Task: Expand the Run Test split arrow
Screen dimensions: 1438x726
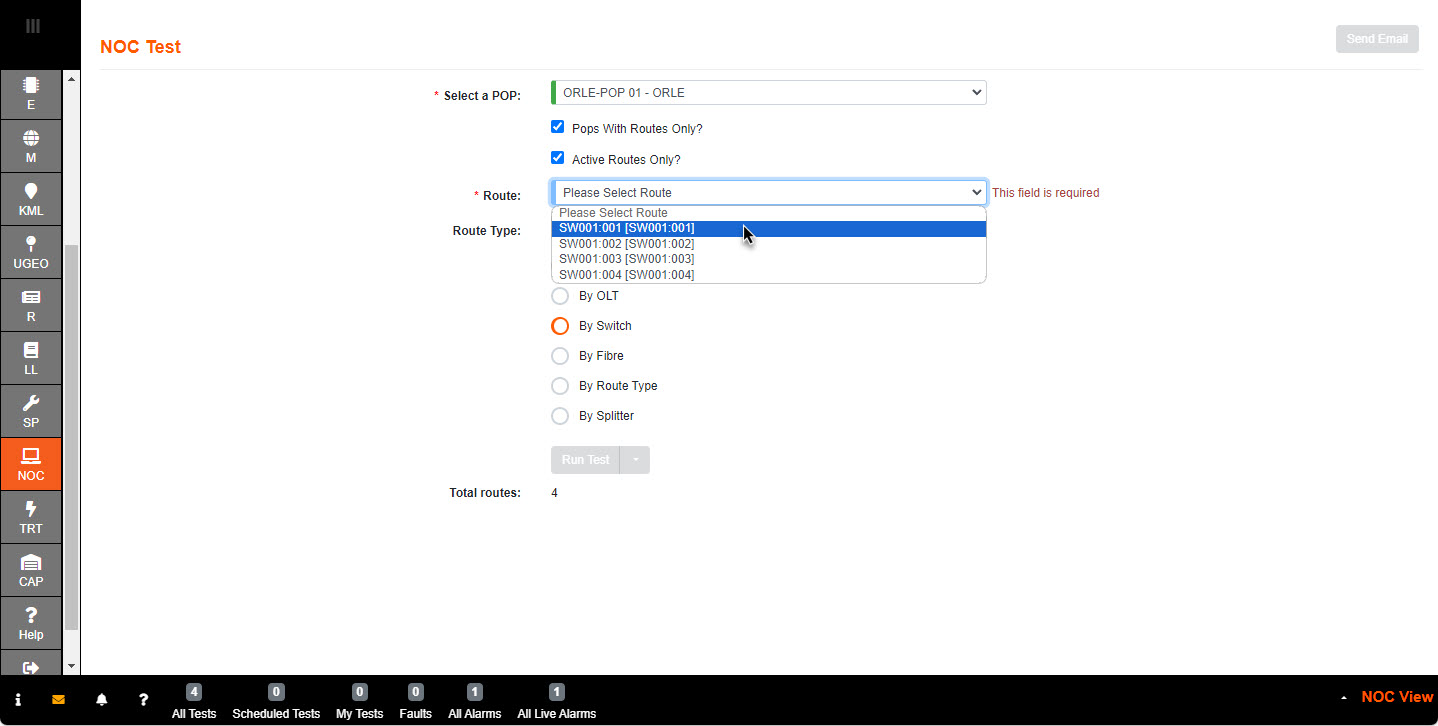Action: (x=635, y=460)
